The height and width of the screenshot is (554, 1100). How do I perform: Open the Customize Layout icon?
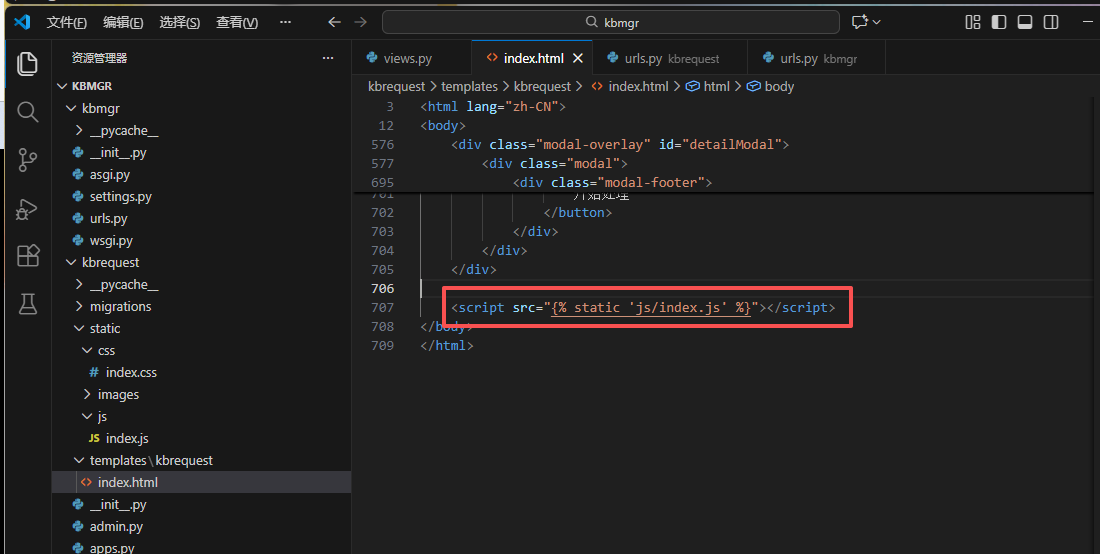point(972,22)
